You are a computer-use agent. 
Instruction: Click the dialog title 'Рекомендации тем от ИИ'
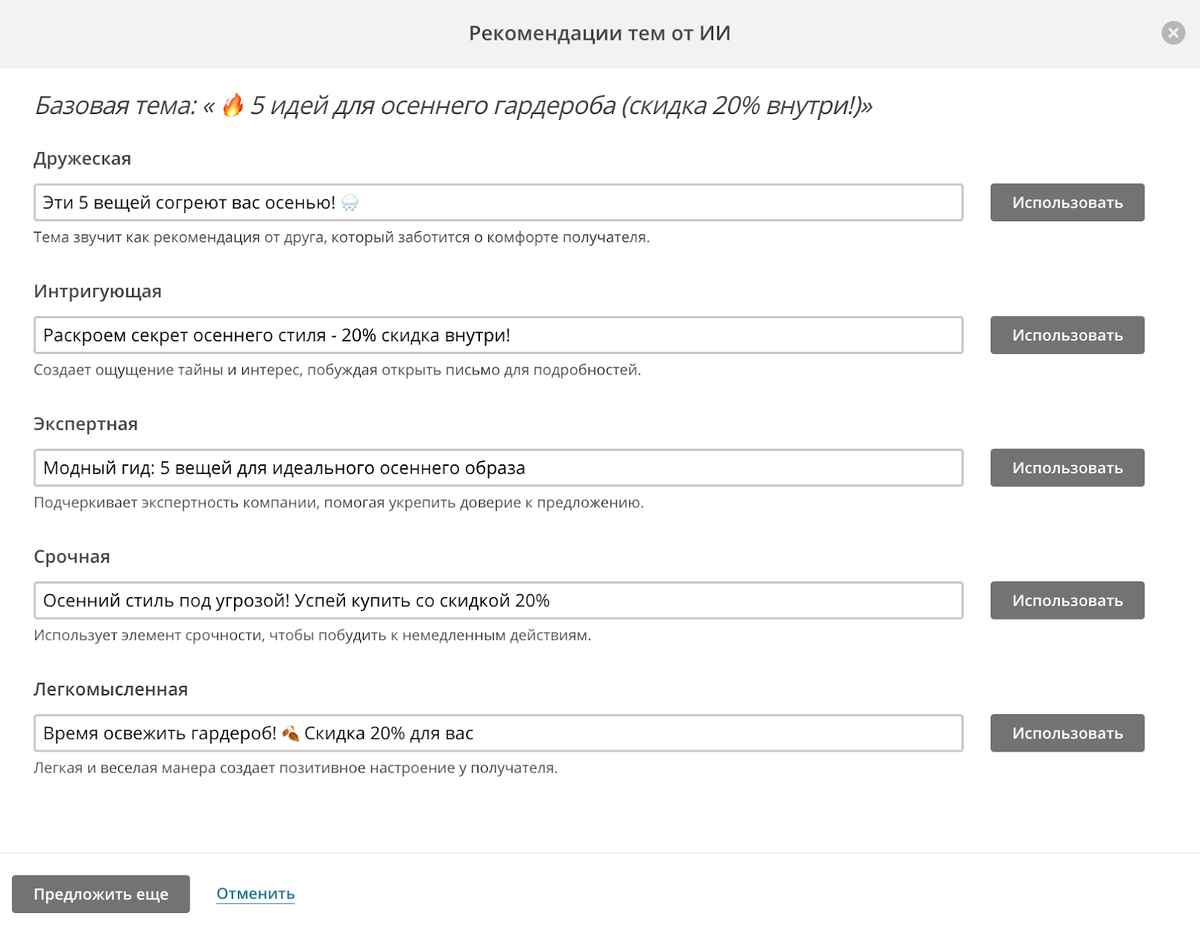pos(600,33)
